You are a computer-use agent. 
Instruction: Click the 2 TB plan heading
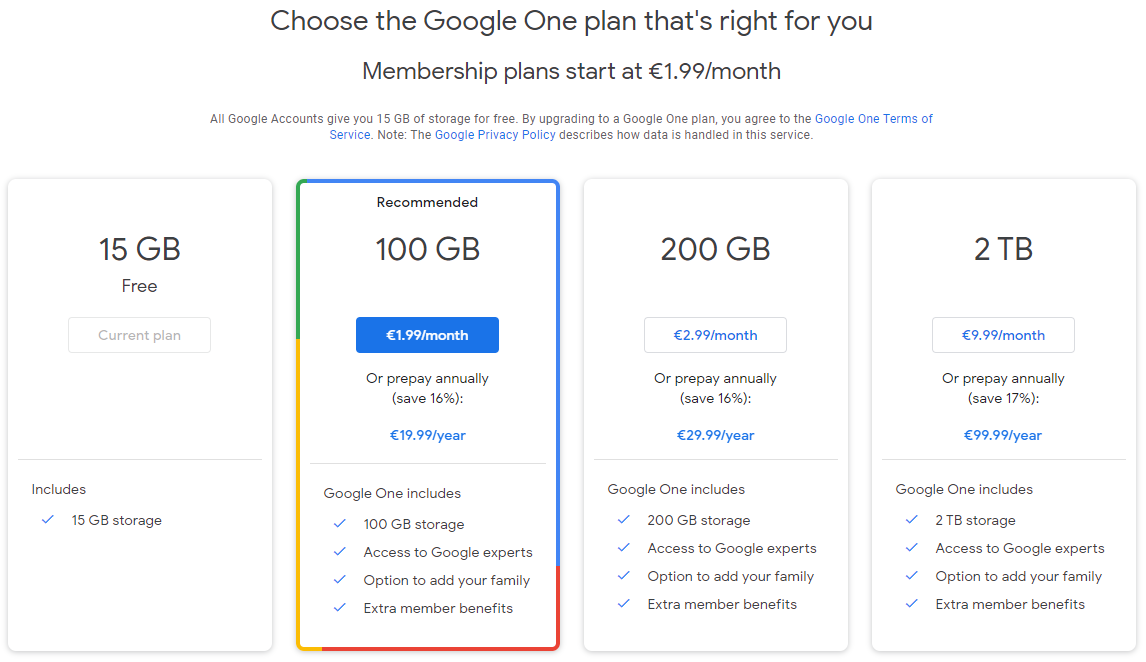(x=1003, y=249)
